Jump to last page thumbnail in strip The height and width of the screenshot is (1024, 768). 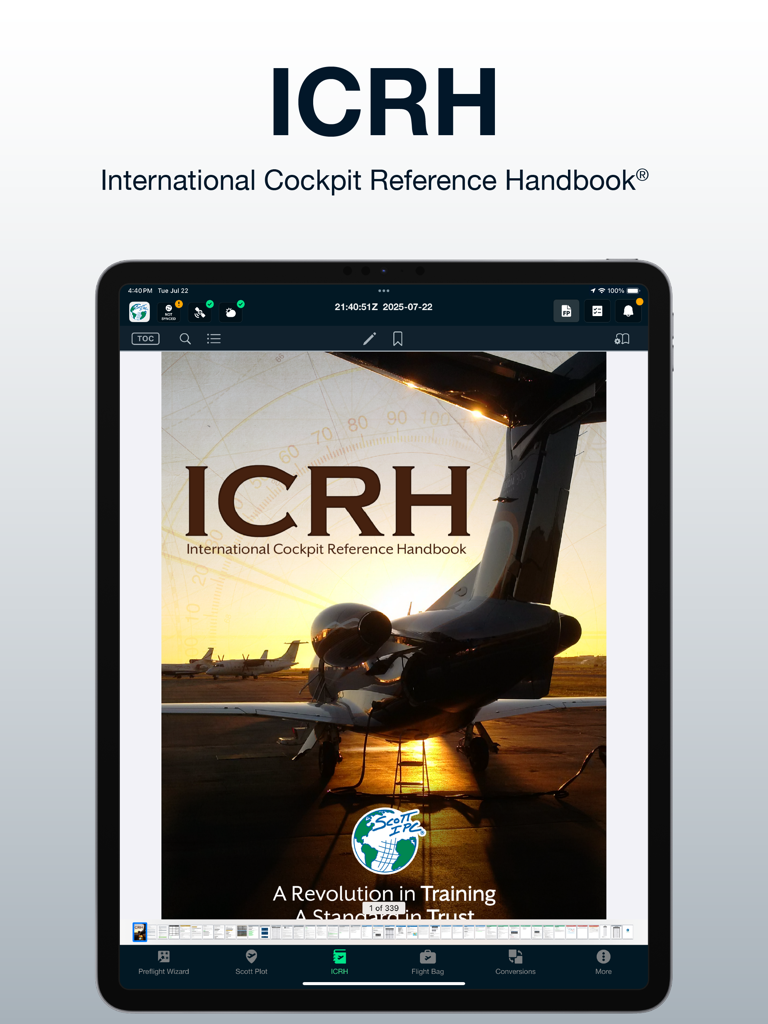coord(628,932)
